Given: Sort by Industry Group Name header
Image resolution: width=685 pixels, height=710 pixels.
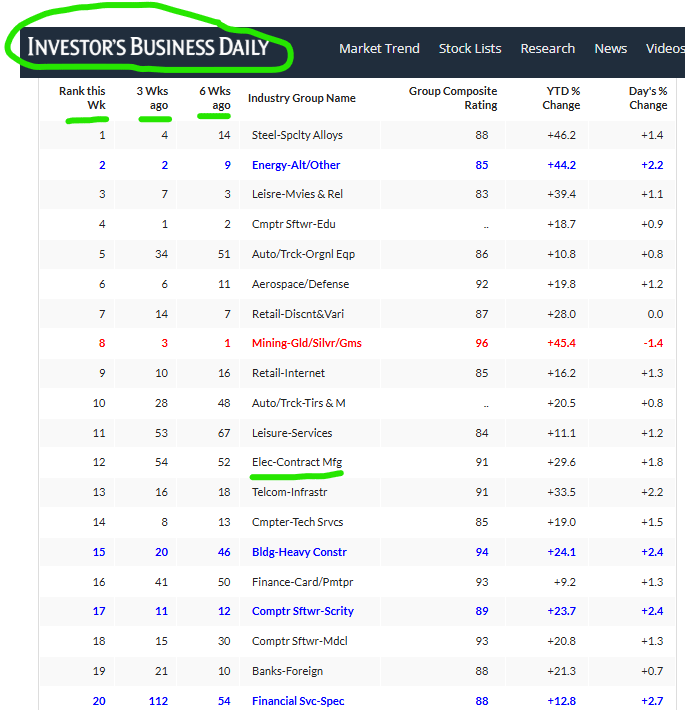Looking at the screenshot, I should tap(302, 98).
